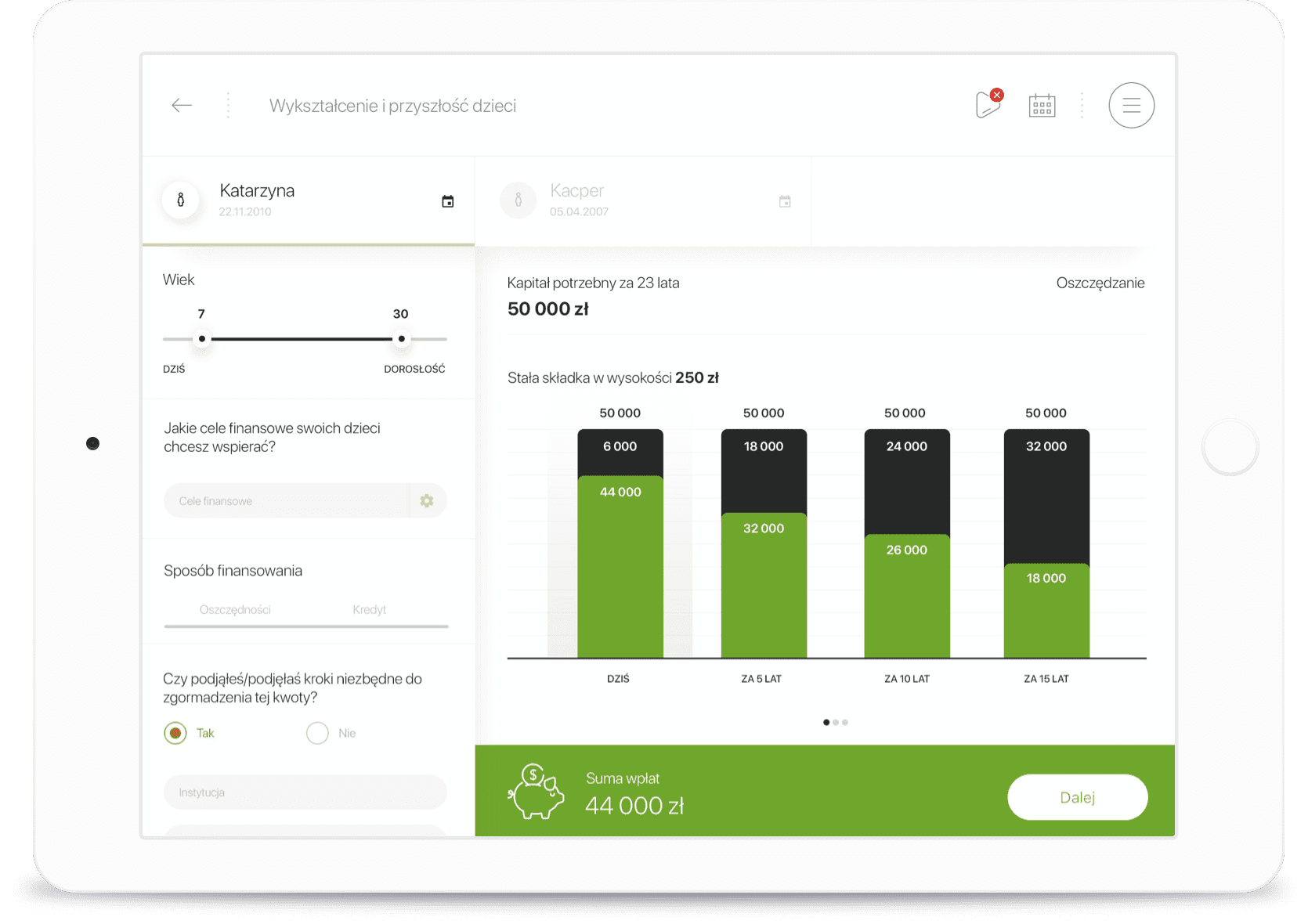Click the vertical dots beside the calendar icon
Viewport: 1308px width, 924px height.
click(1082, 105)
